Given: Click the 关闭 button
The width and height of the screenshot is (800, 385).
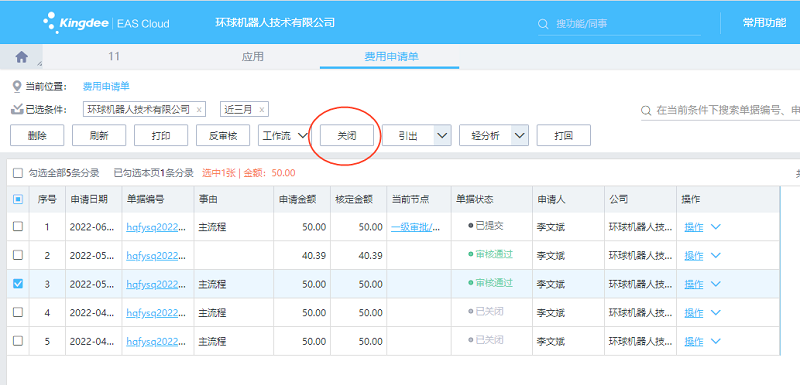Looking at the screenshot, I should [x=347, y=136].
